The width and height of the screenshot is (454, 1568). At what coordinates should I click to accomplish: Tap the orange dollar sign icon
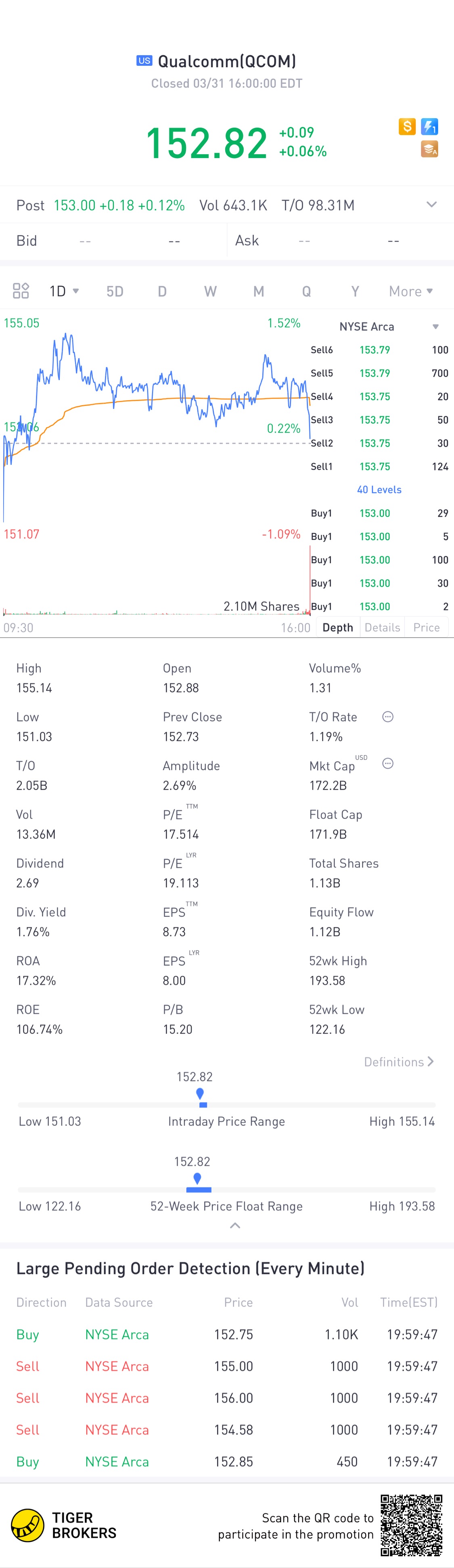(x=407, y=127)
